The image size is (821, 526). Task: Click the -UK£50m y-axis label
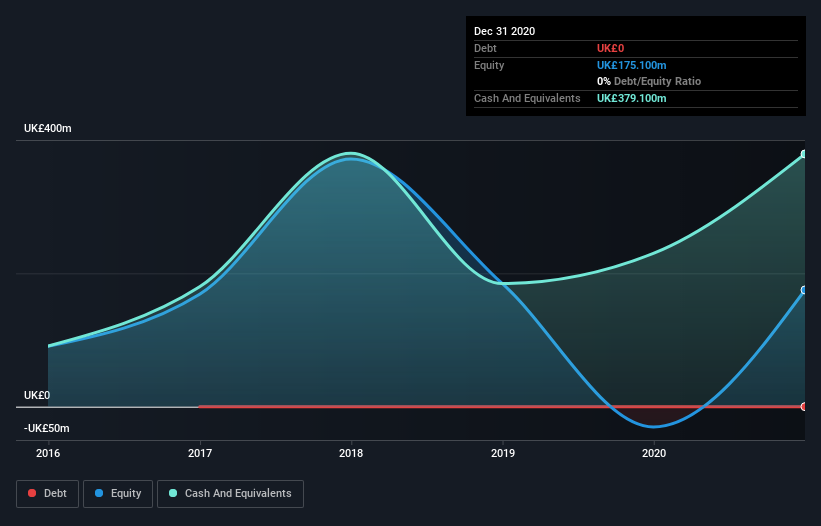[x=47, y=428]
